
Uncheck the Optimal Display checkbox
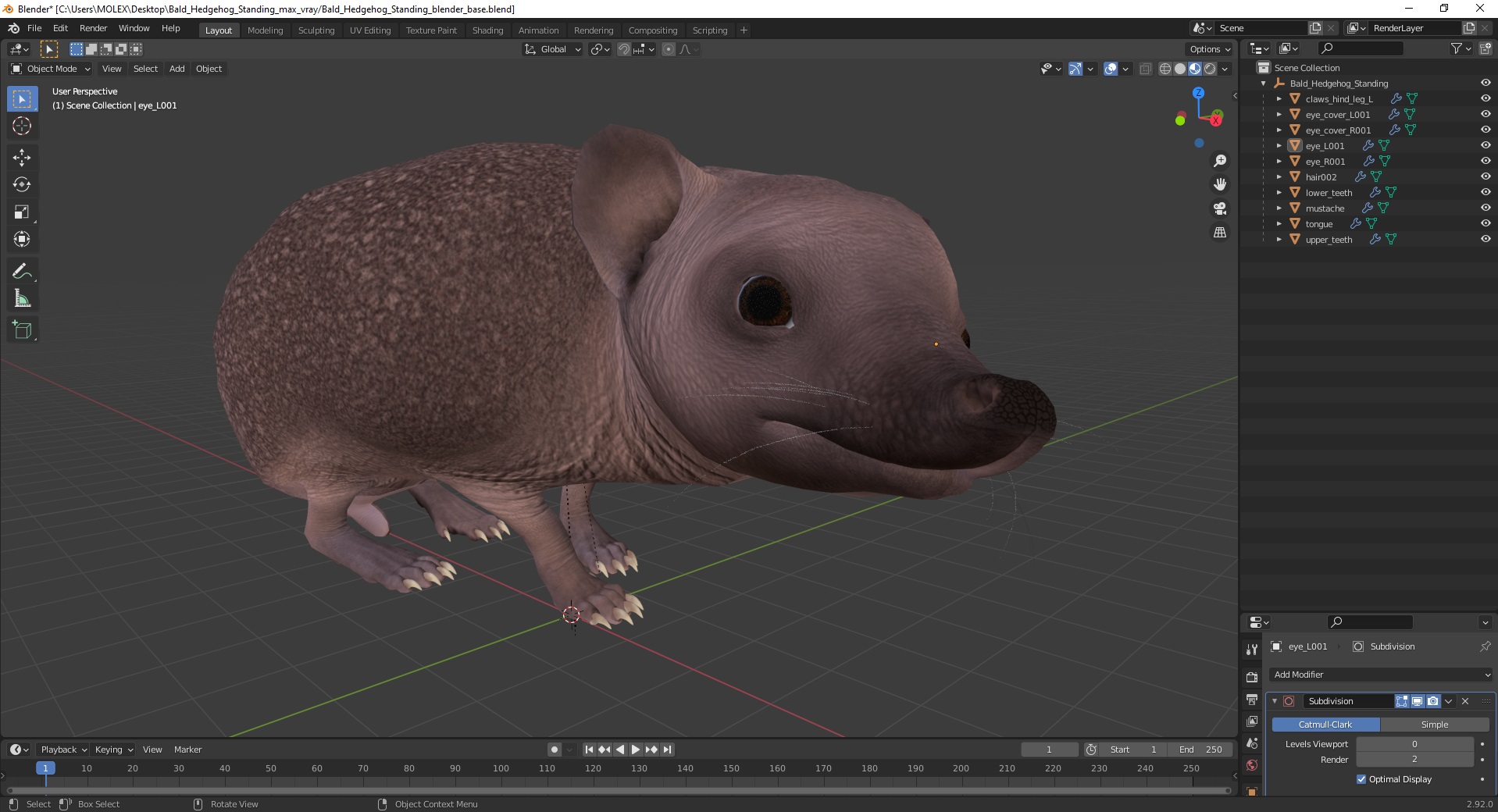click(1361, 779)
